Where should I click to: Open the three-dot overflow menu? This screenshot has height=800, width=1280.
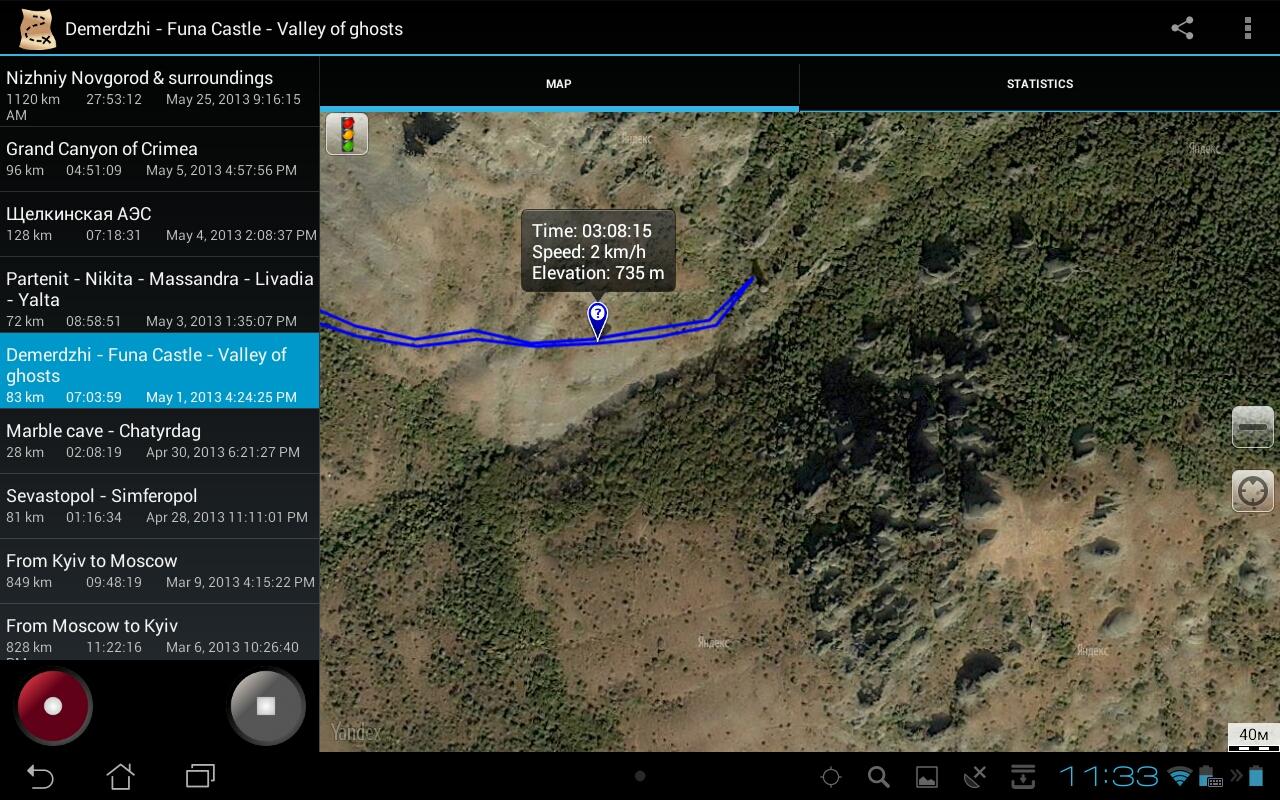[x=1247, y=28]
